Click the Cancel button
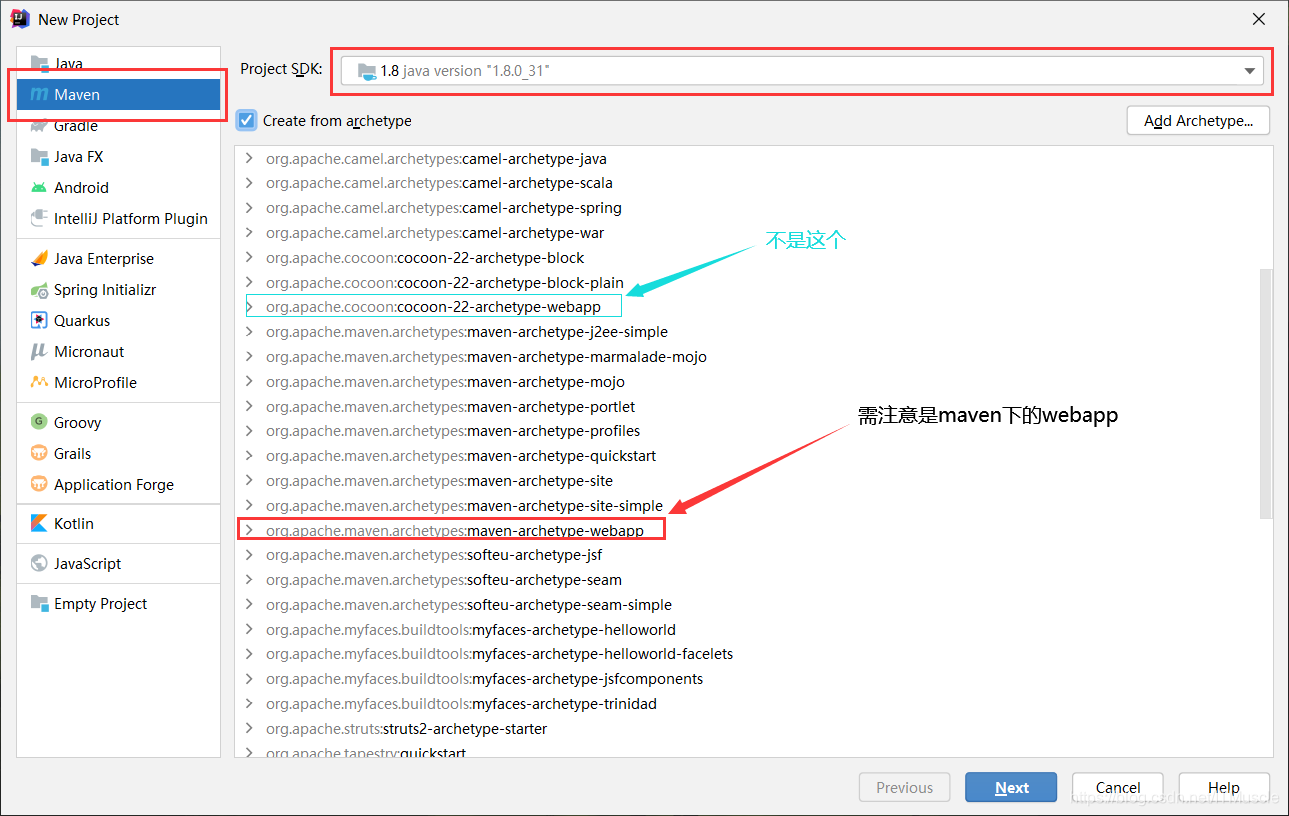 click(1118, 788)
